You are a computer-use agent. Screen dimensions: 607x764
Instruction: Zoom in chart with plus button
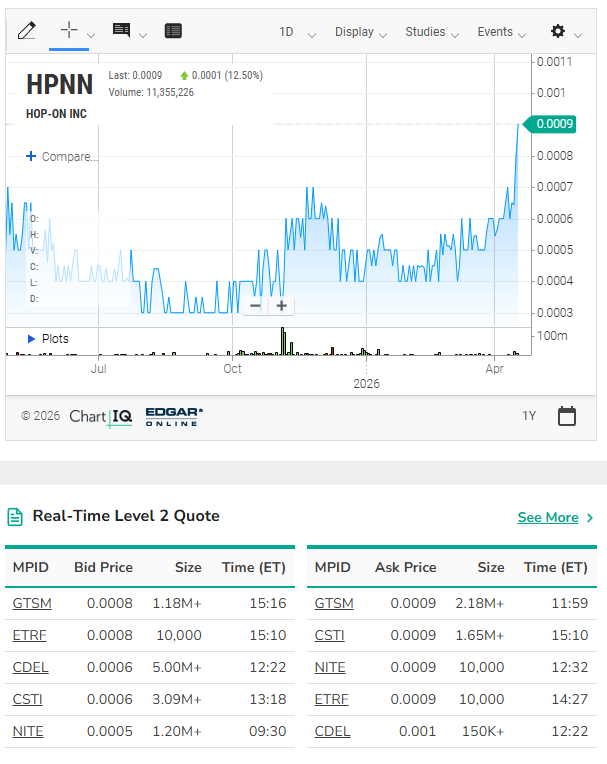281,306
